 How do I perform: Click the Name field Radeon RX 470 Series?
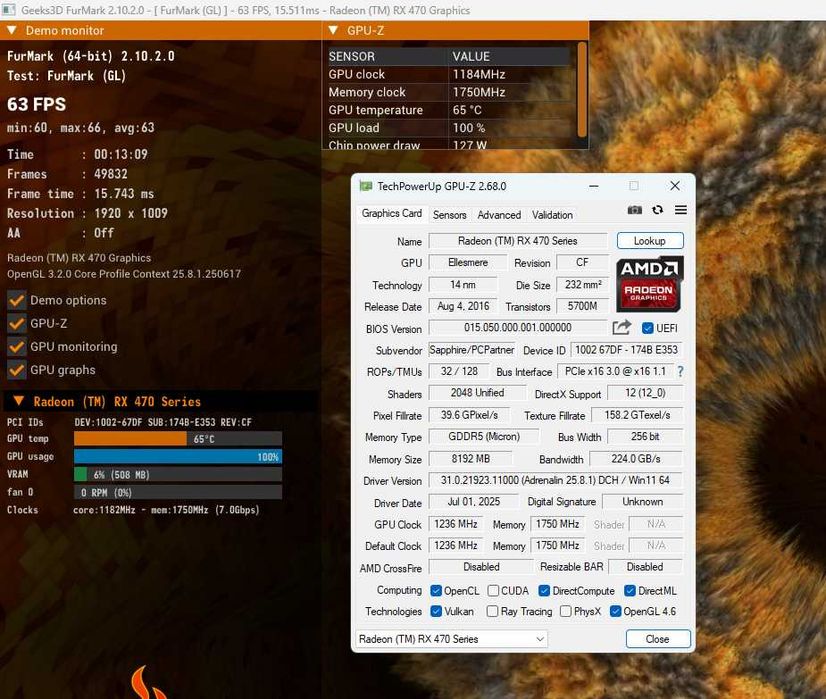point(518,241)
